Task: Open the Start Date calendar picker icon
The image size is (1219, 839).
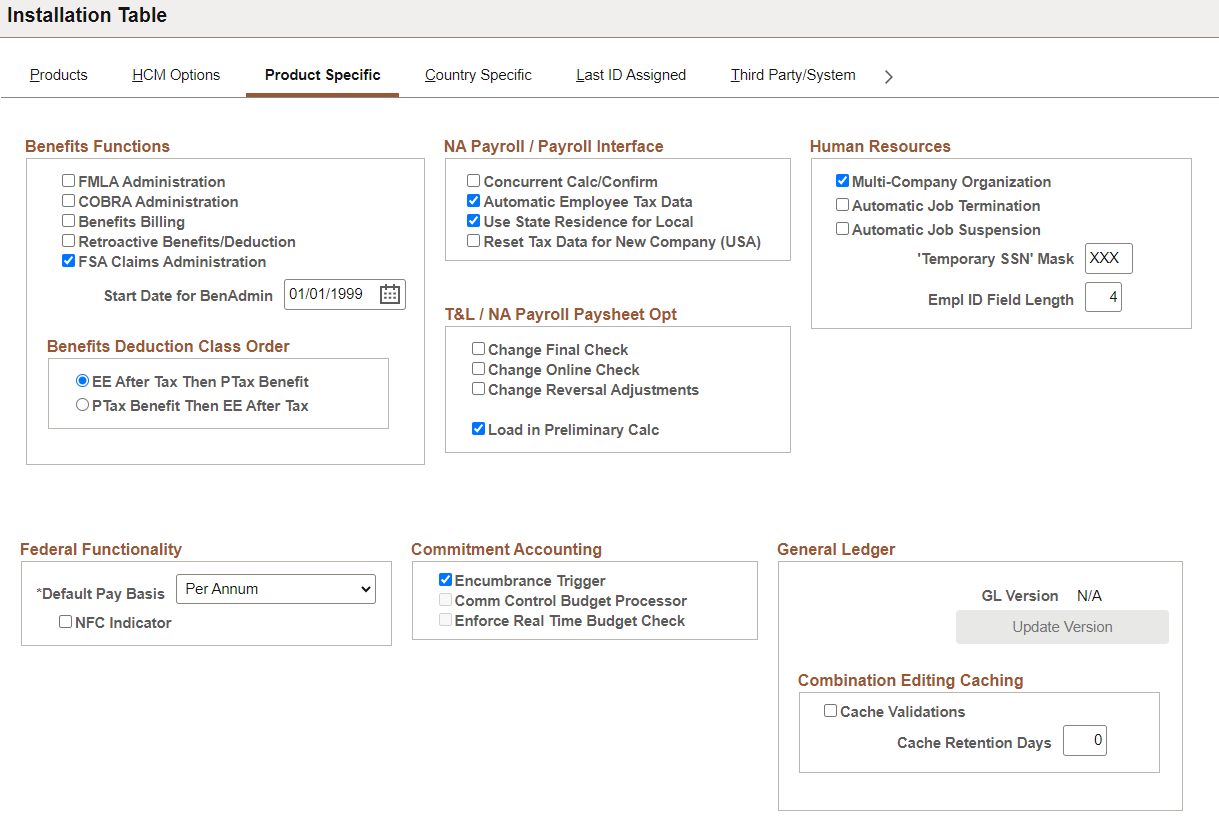Action: (x=390, y=294)
